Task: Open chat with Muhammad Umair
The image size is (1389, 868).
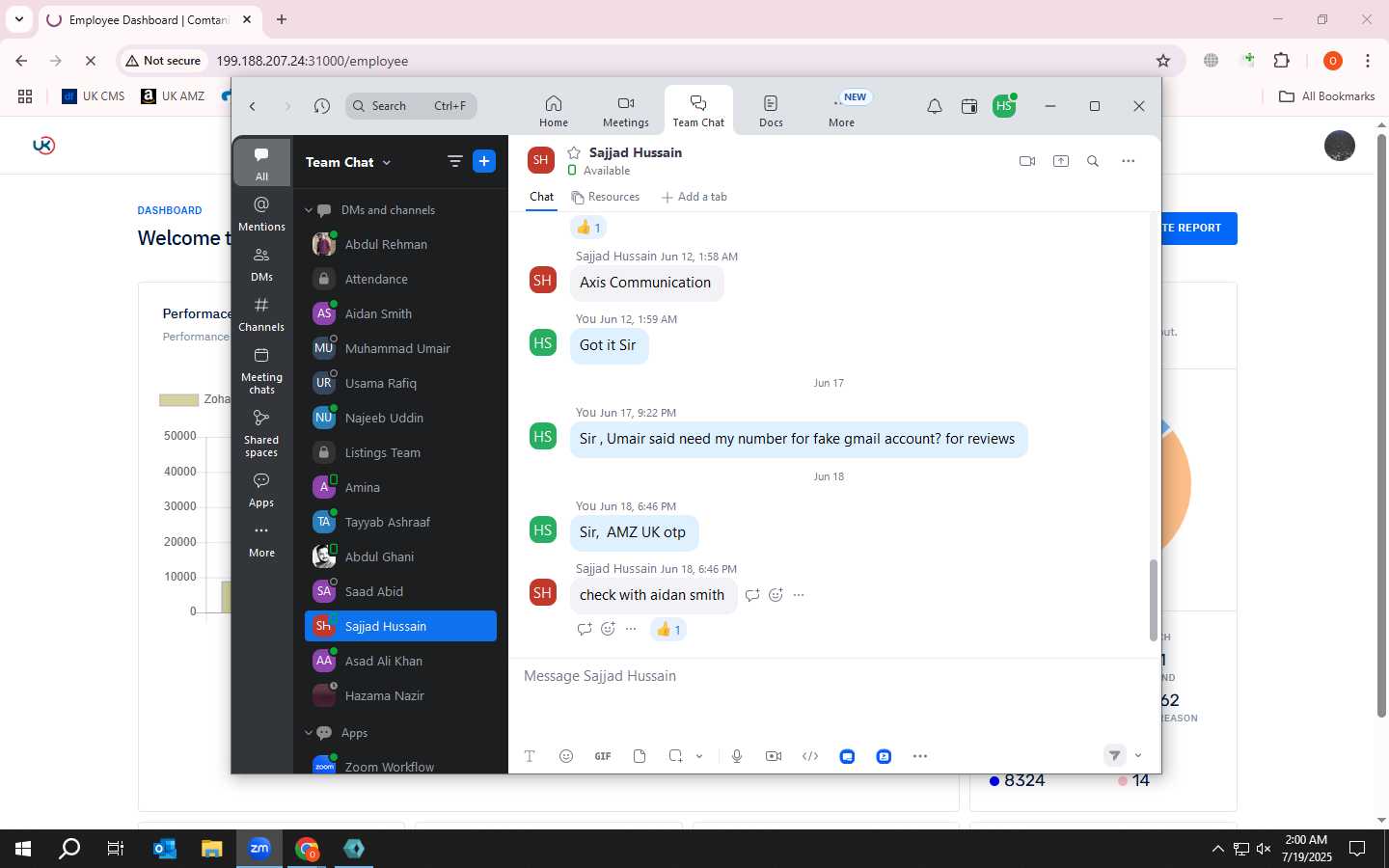Action: (x=400, y=348)
